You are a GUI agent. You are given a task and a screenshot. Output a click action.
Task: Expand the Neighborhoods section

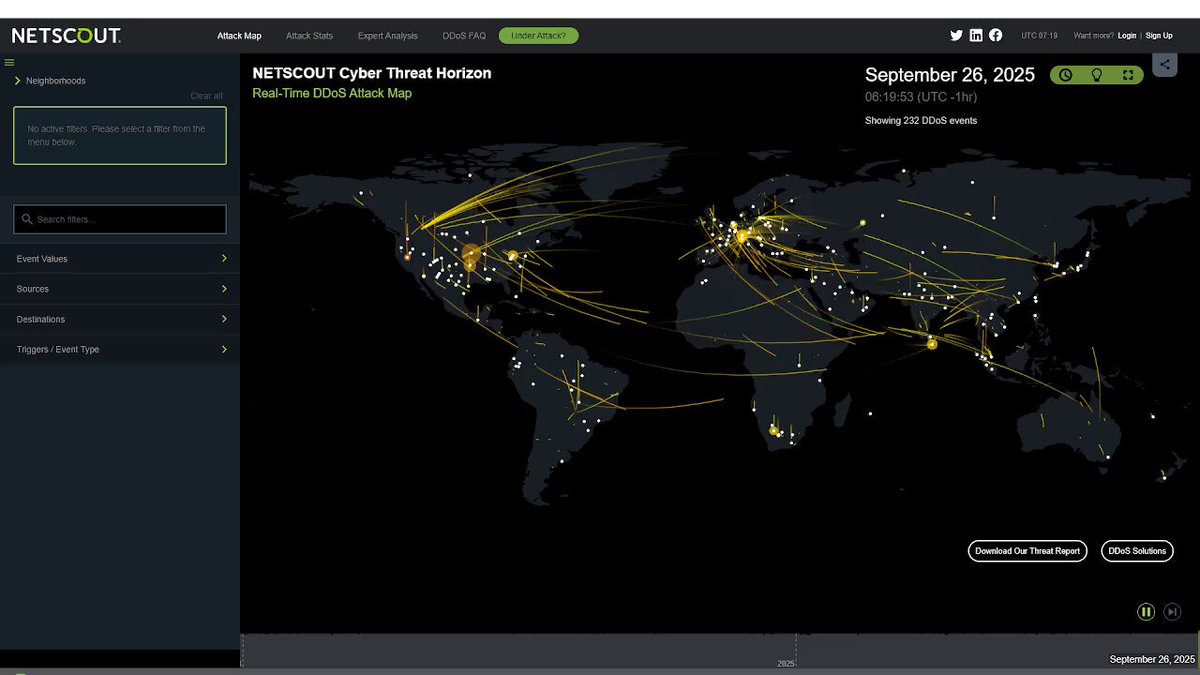(50, 81)
